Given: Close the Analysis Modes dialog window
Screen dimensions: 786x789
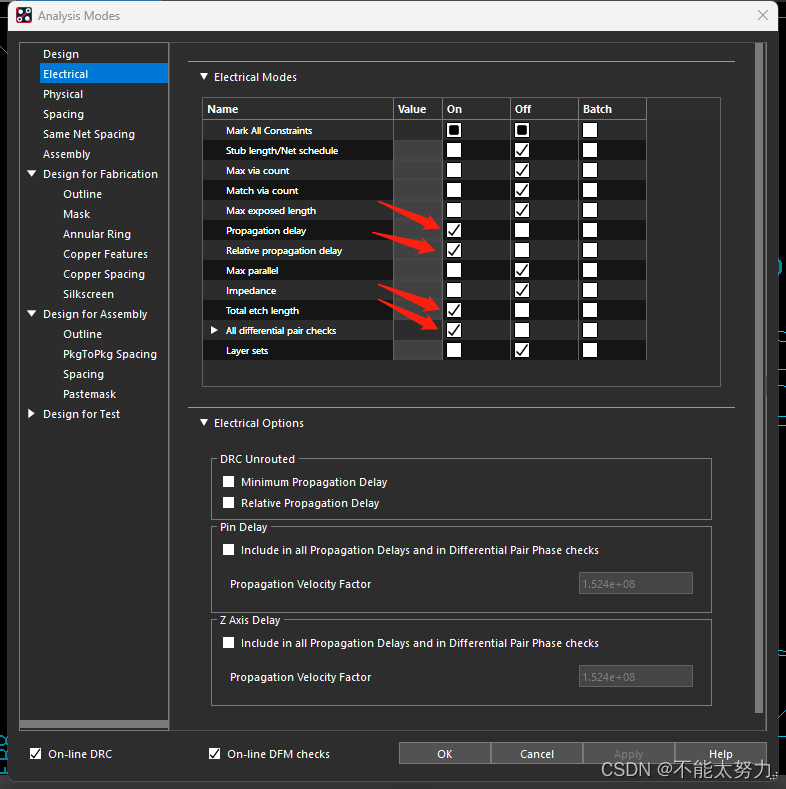Looking at the screenshot, I should [762, 15].
